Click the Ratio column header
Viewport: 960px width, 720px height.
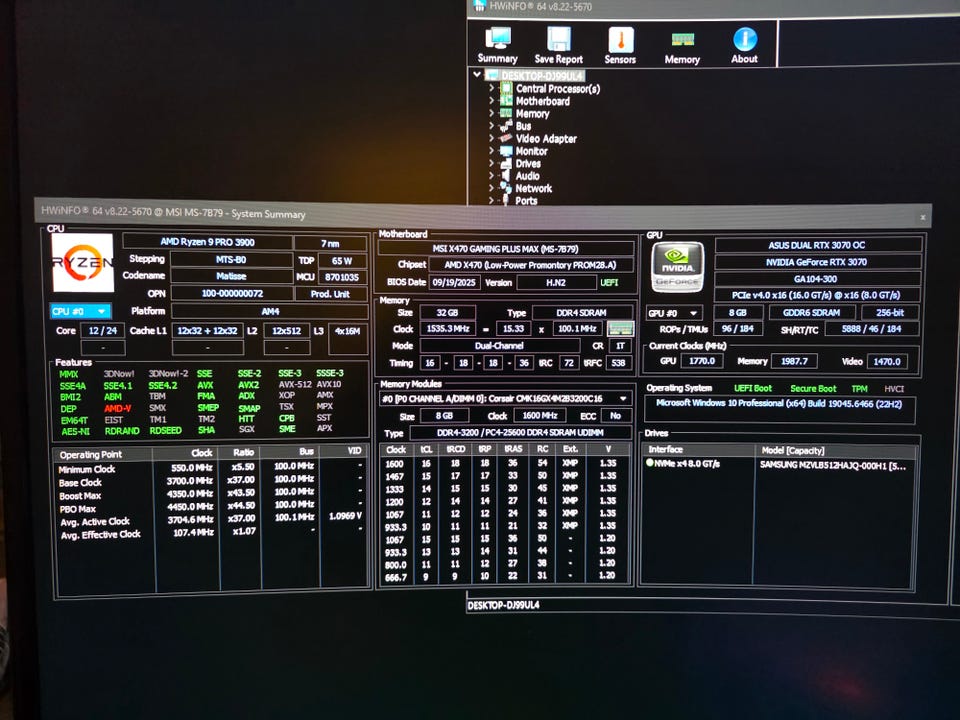tap(239, 452)
